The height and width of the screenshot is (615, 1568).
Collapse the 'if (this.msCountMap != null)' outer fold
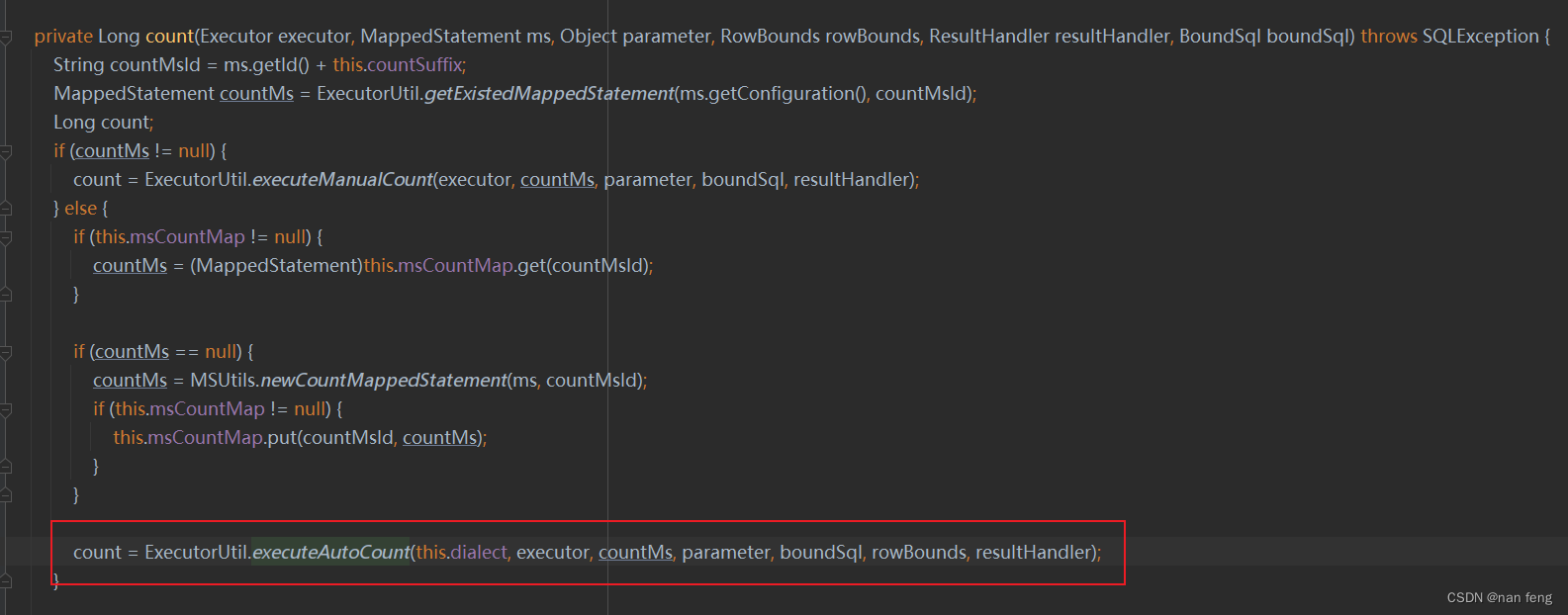[6, 238]
